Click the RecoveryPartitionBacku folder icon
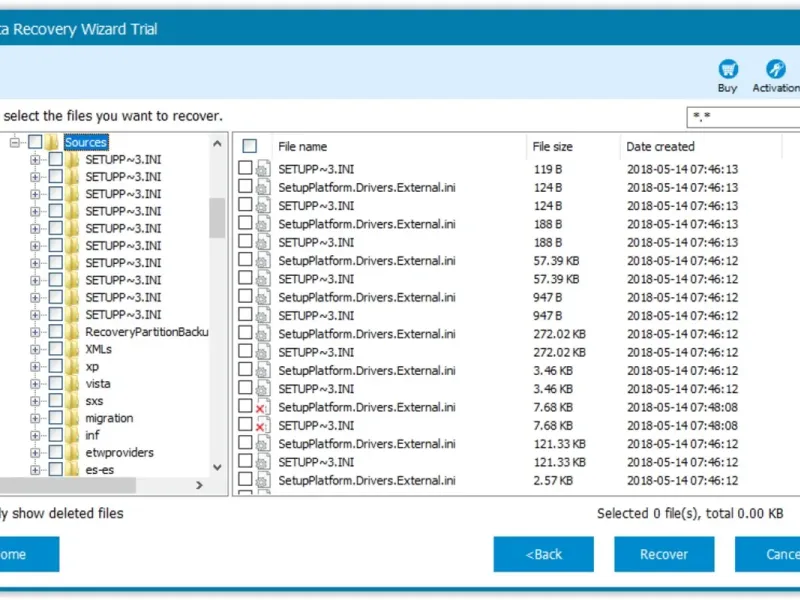800x600 pixels. 72,332
